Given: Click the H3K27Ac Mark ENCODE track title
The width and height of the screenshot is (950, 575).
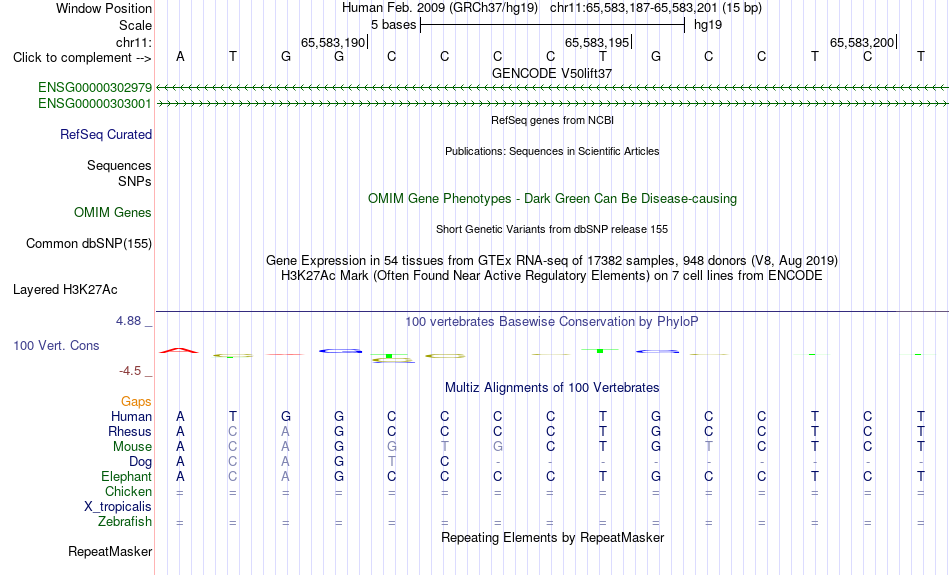Looking at the screenshot, I should [552, 276].
